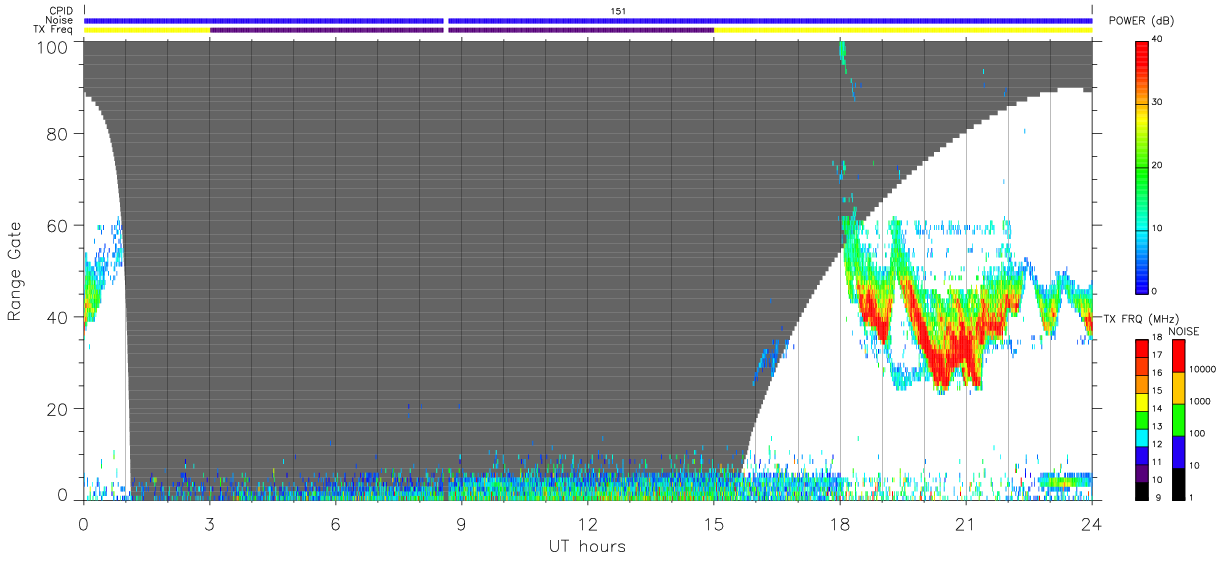Image resolution: width=1228 pixels, height=567 pixels.
Task: Click Range Gate axis tick label "20"
Action: pos(59,410)
